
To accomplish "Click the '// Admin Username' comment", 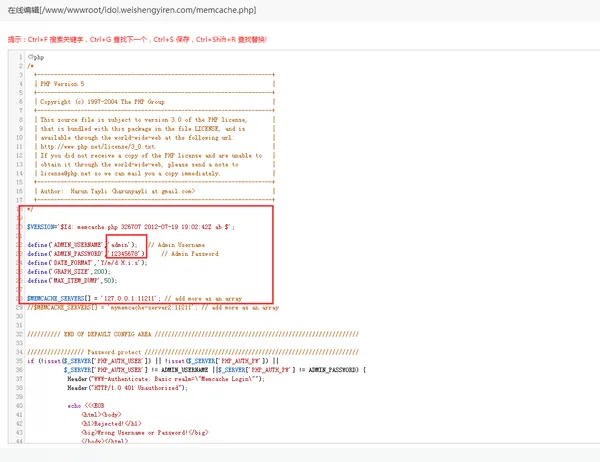I will click(177, 245).
